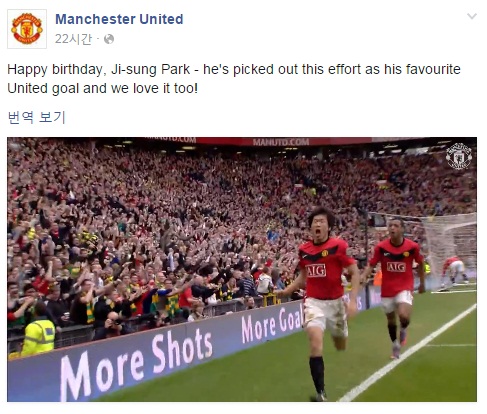Click the shouting front player's face
487x414 pixels.
point(320,227)
